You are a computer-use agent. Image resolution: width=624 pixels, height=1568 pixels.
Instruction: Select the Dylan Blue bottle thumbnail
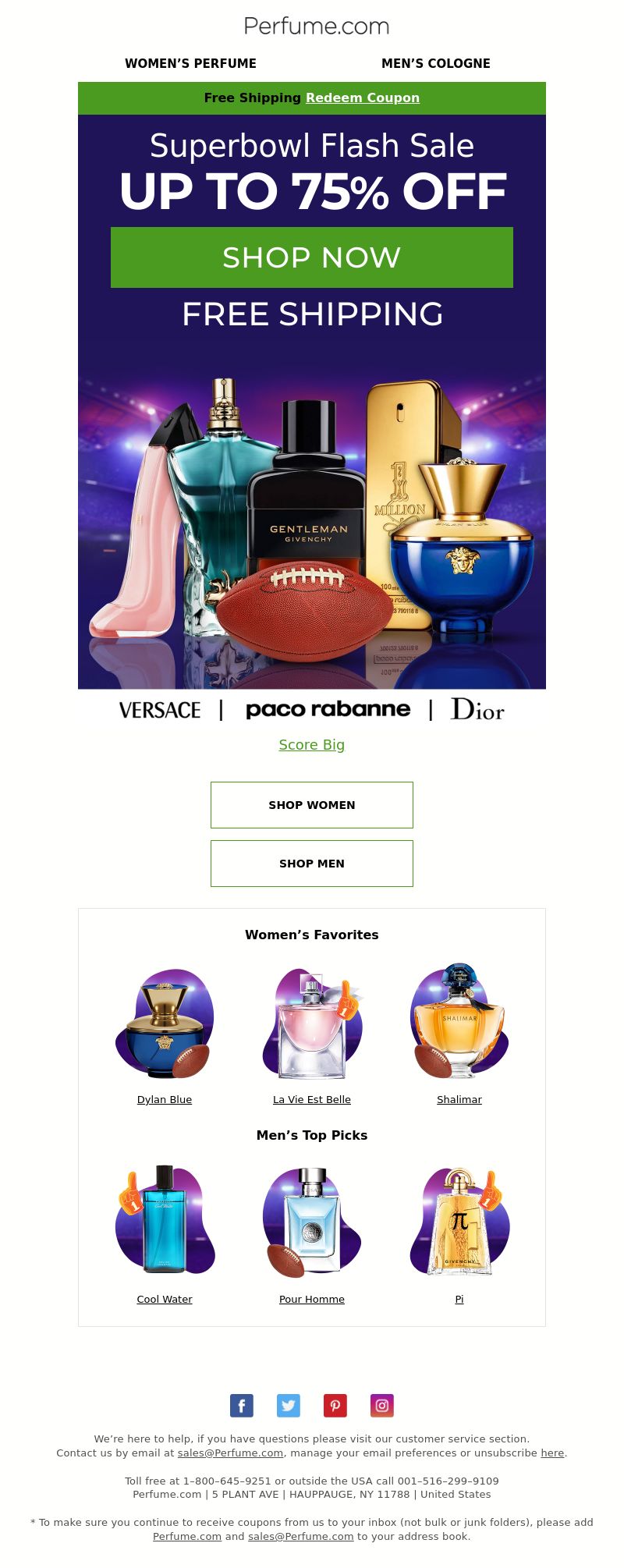[x=165, y=1023]
